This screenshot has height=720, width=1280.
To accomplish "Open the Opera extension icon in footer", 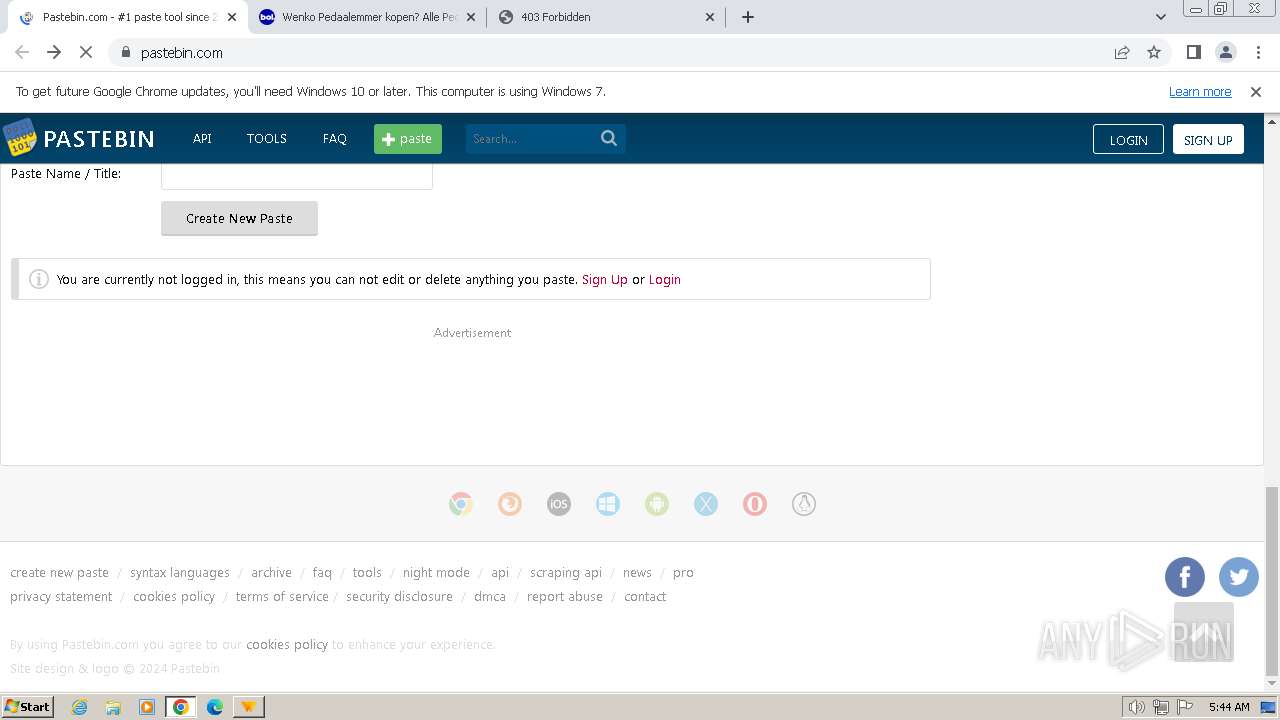I will 755,504.
